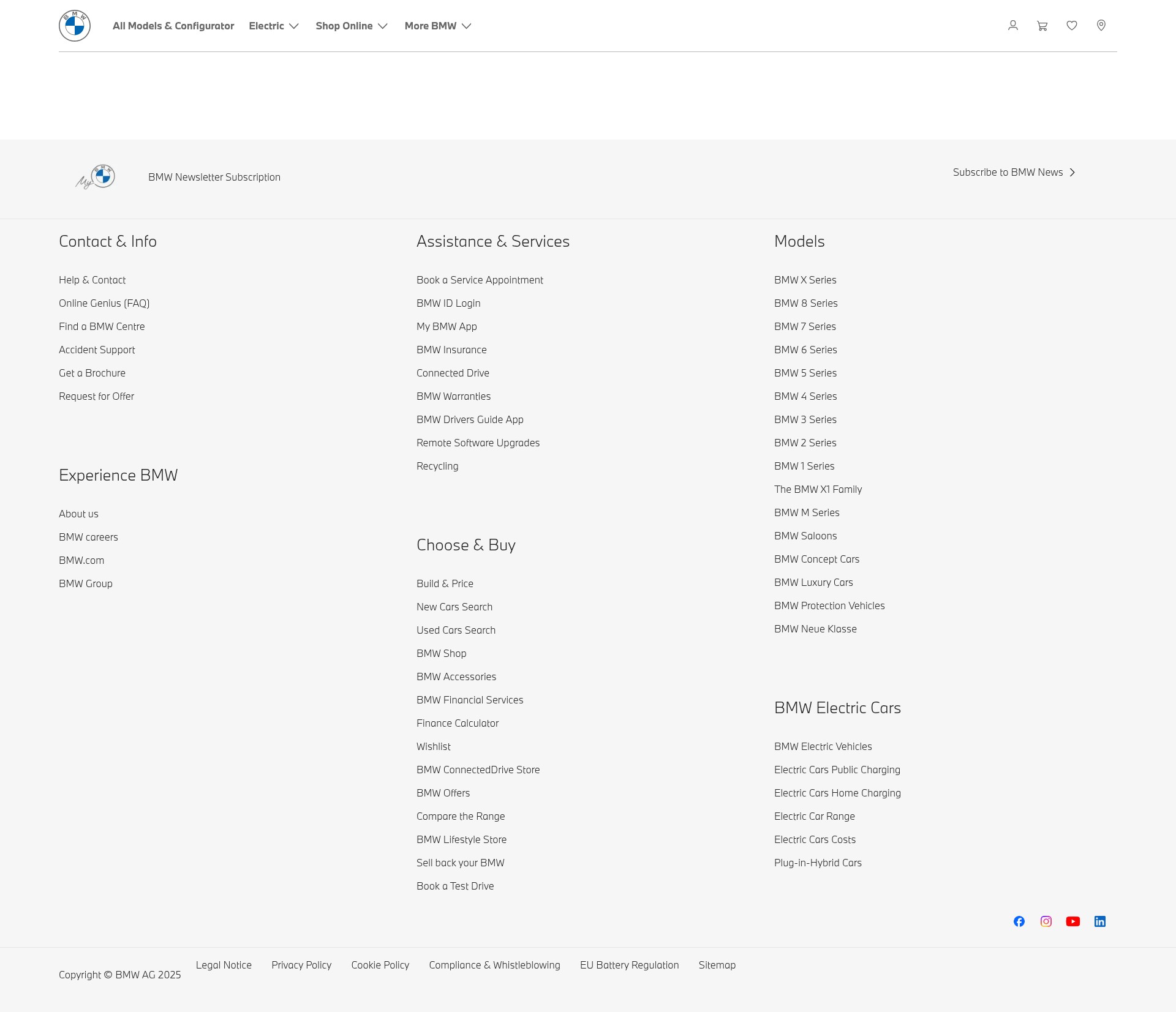Open Remote Software Upgrades
The image size is (1176, 1012).
[x=478, y=443]
